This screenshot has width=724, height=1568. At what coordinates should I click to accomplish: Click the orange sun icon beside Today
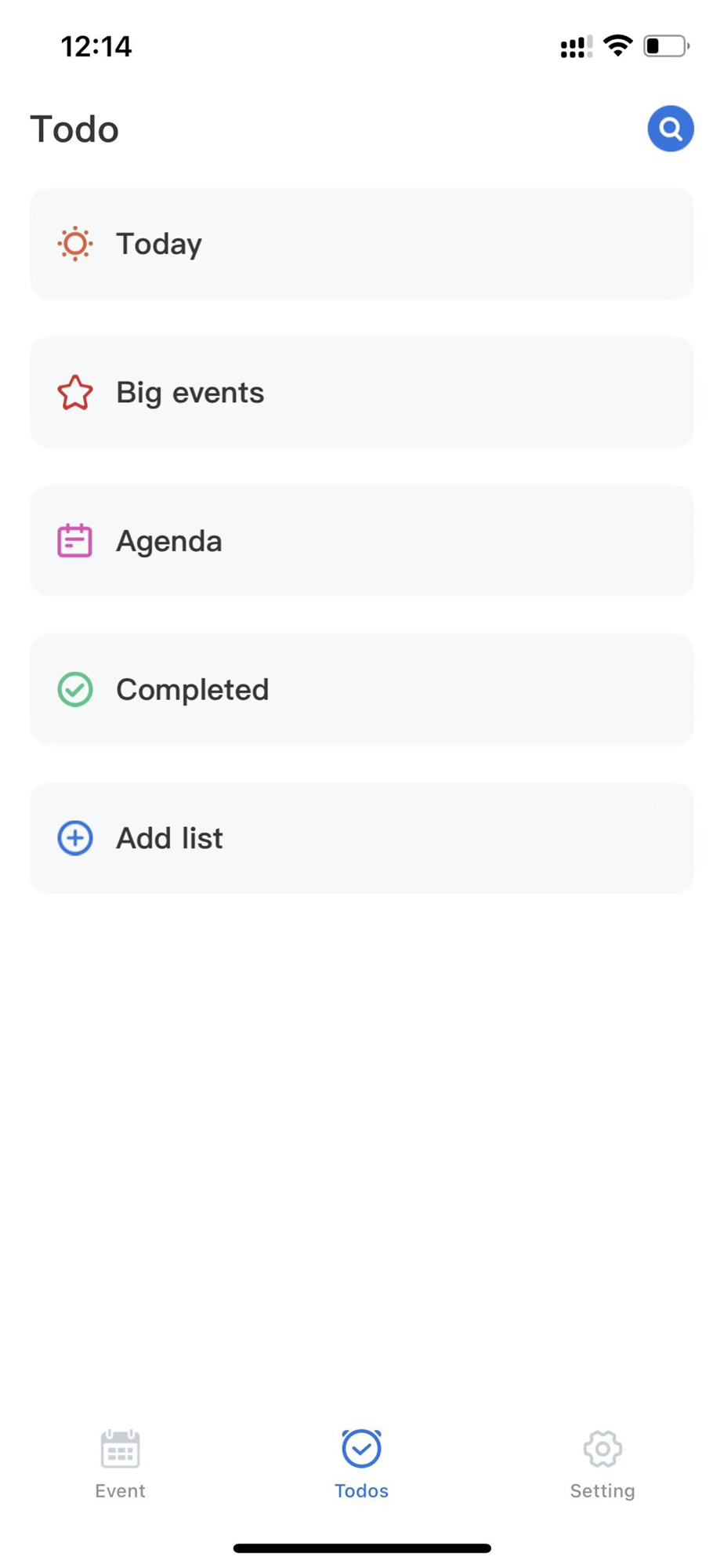(75, 244)
